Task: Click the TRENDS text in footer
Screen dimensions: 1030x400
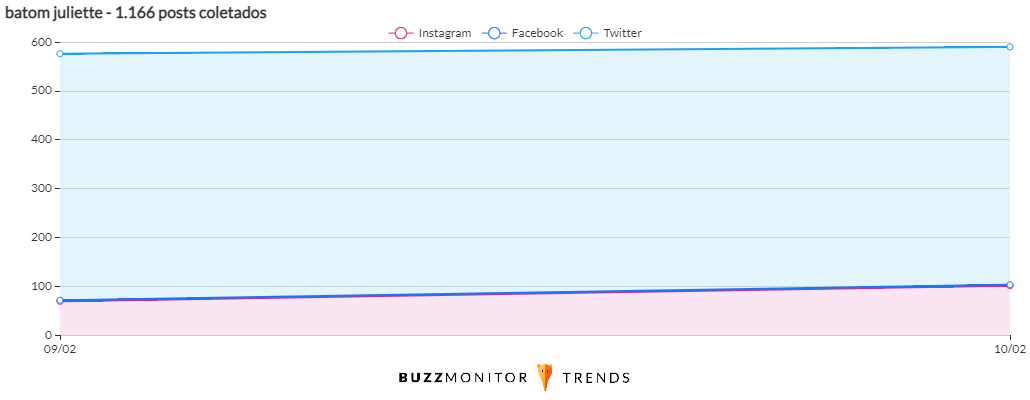Action: (x=596, y=378)
